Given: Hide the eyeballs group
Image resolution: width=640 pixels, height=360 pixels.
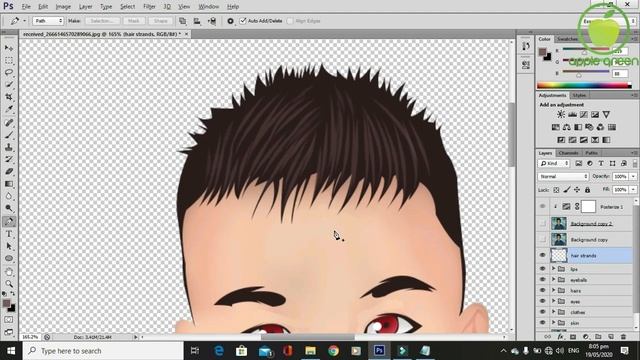Looking at the screenshot, I should coord(542,280).
